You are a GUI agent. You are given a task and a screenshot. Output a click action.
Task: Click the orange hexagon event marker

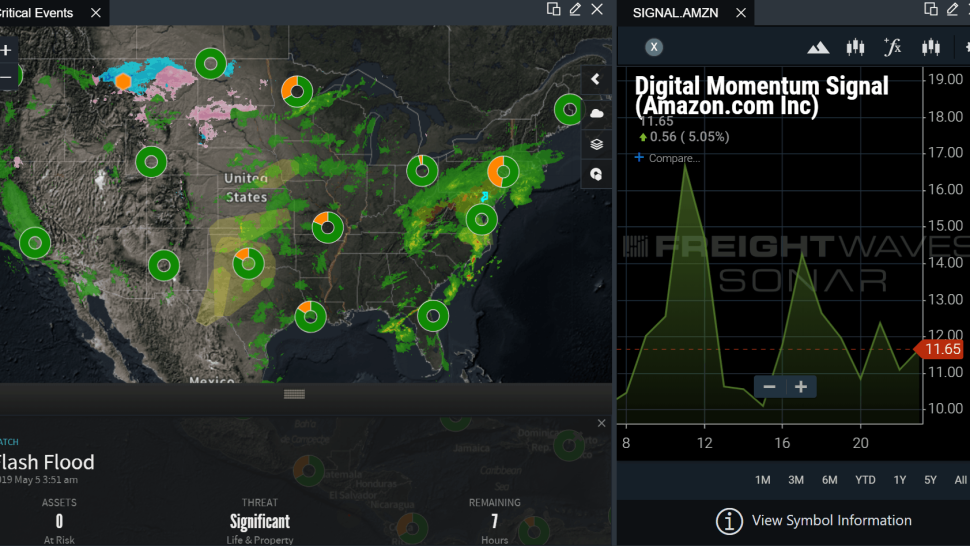coord(123,81)
